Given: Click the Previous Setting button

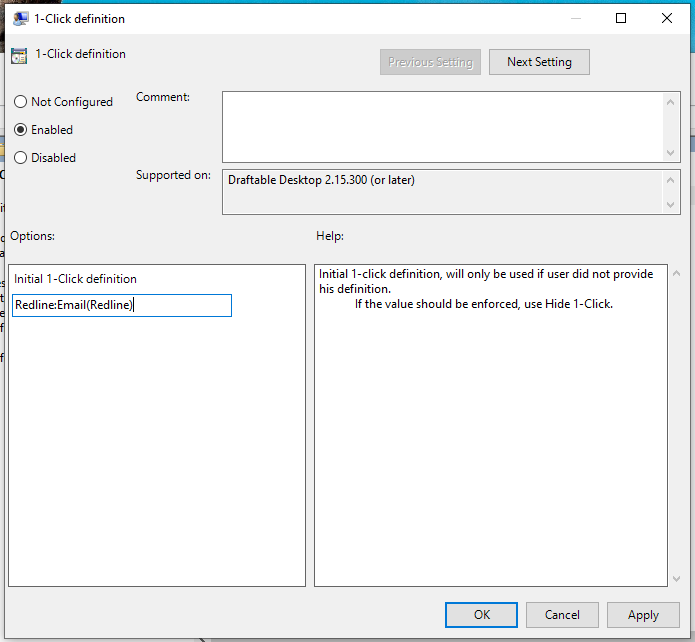Looking at the screenshot, I should pyautogui.click(x=430, y=62).
